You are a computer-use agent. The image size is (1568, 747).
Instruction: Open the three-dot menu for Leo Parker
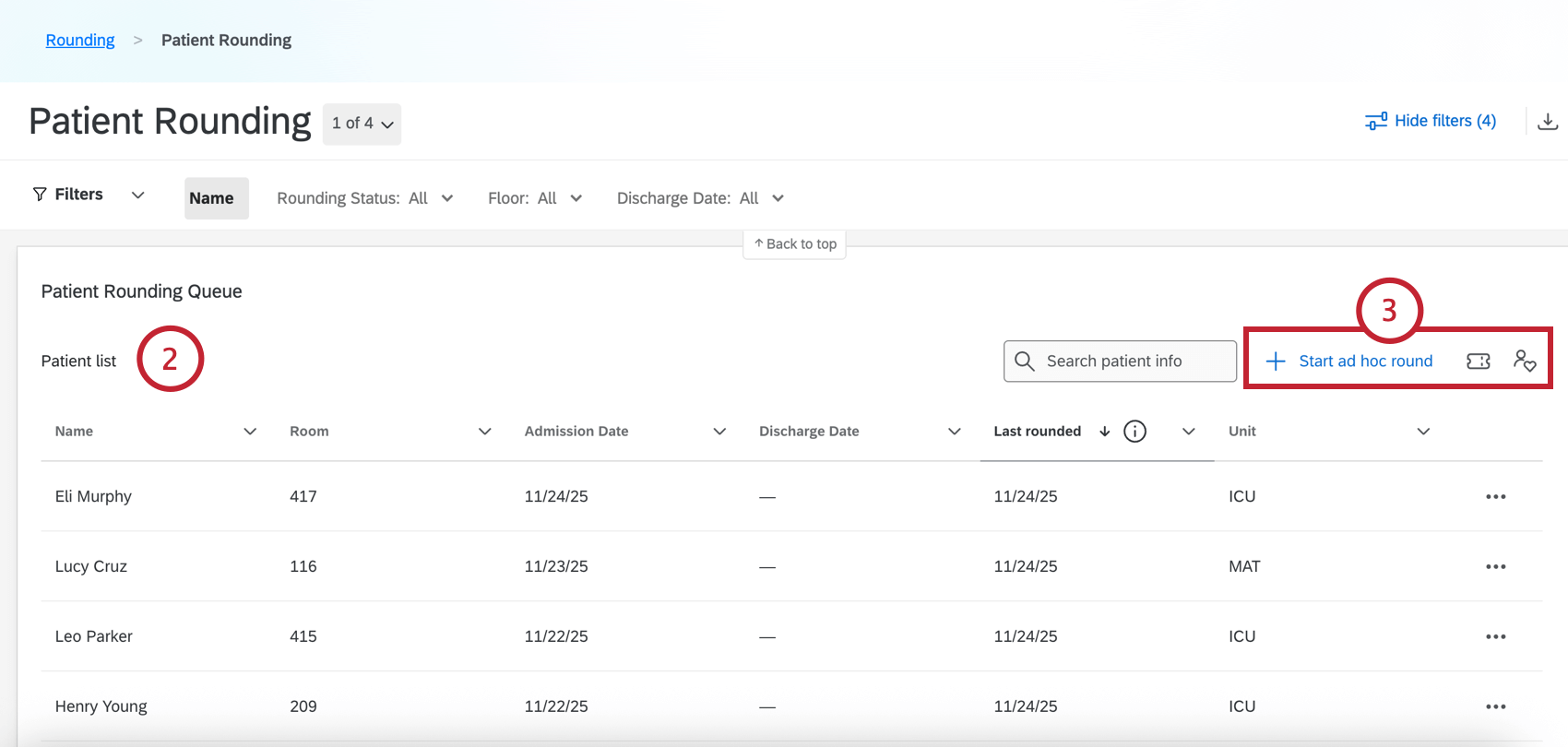coord(1495,637)
